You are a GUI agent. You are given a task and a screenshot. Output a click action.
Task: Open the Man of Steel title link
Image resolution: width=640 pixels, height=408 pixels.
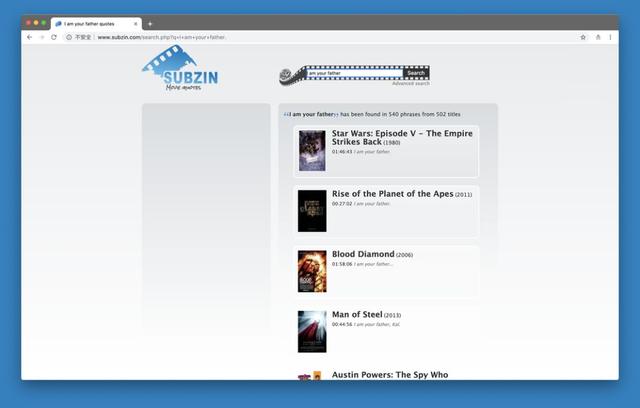[357, 314]
